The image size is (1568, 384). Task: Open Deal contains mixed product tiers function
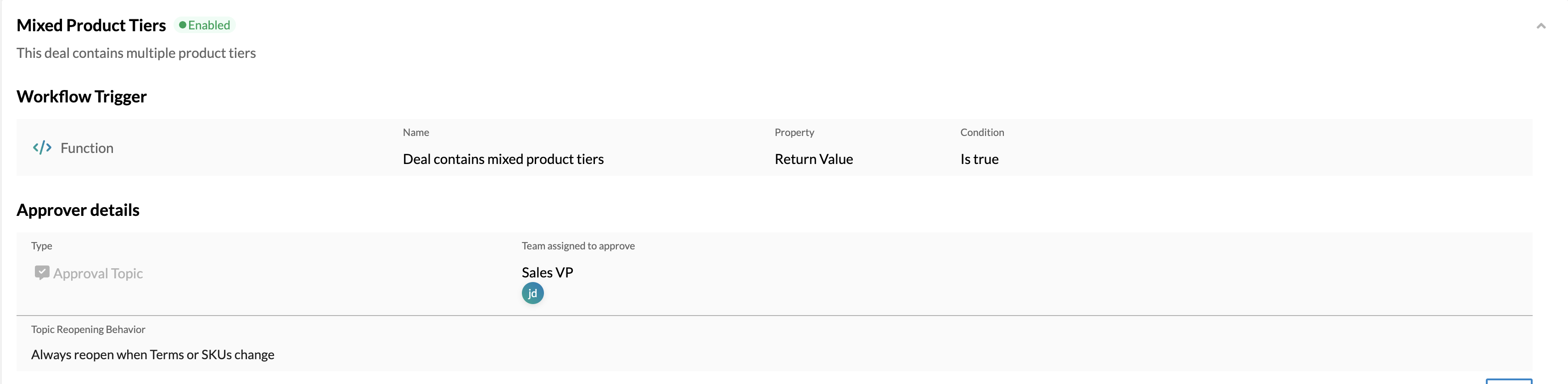click(504, 159)
